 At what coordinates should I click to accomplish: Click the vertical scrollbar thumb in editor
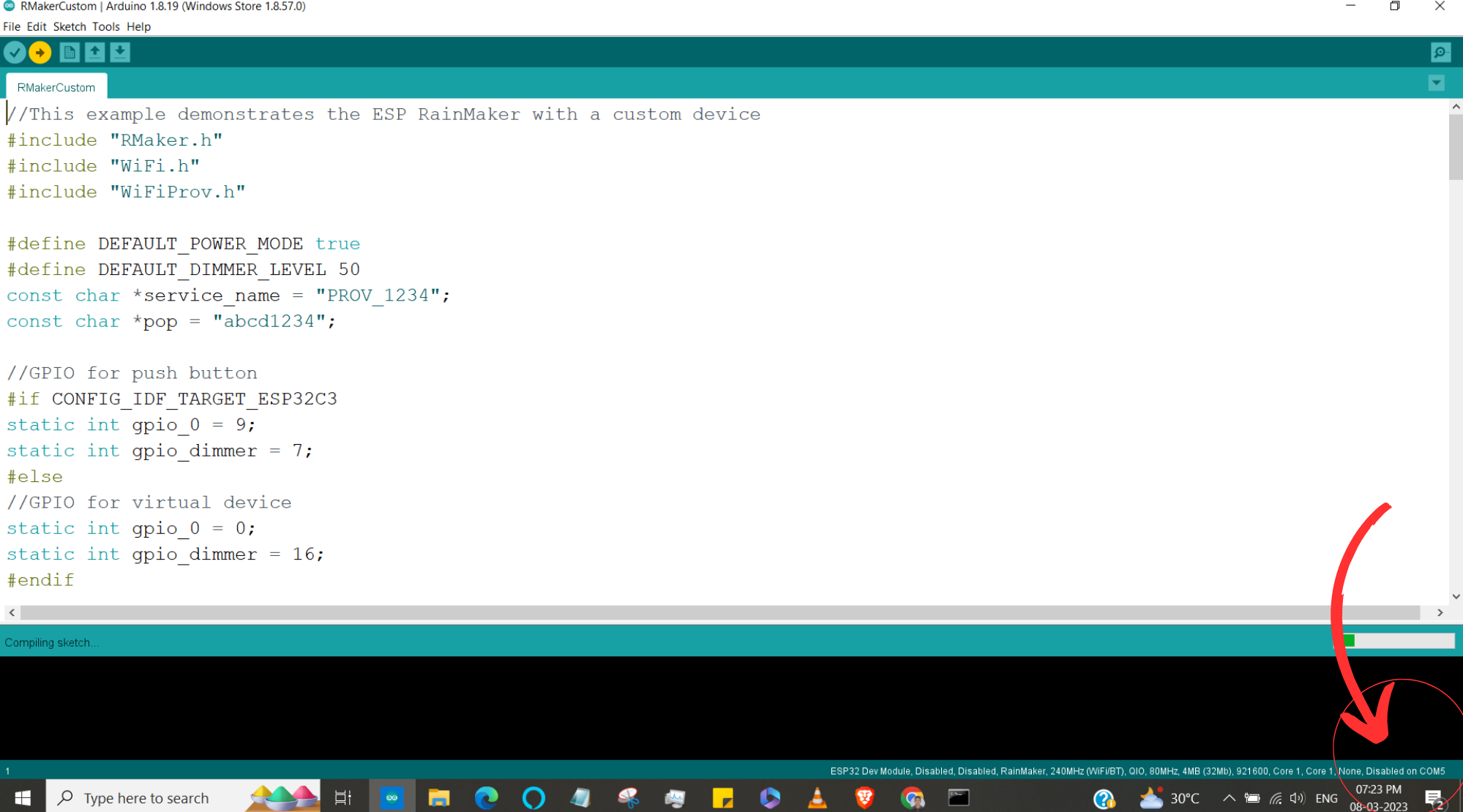pos(1456,146)
